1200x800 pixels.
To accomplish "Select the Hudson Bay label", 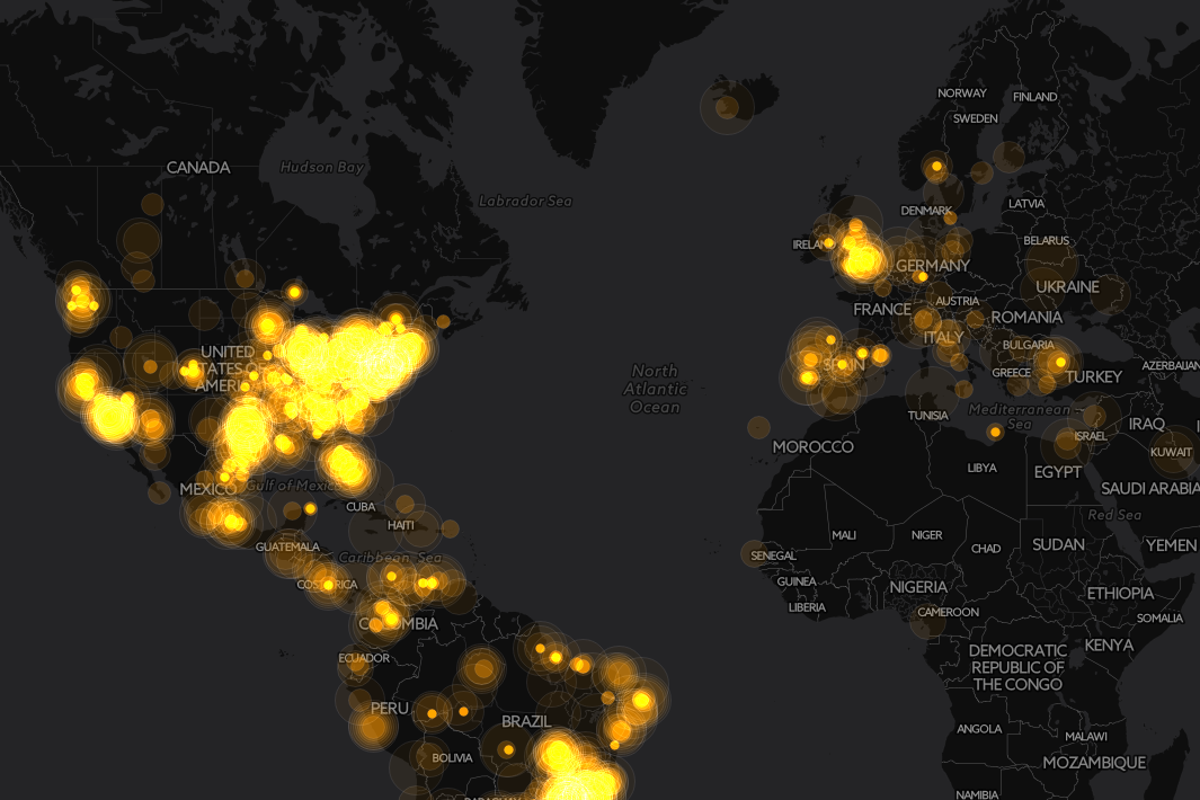I will (x=322, y=167).
